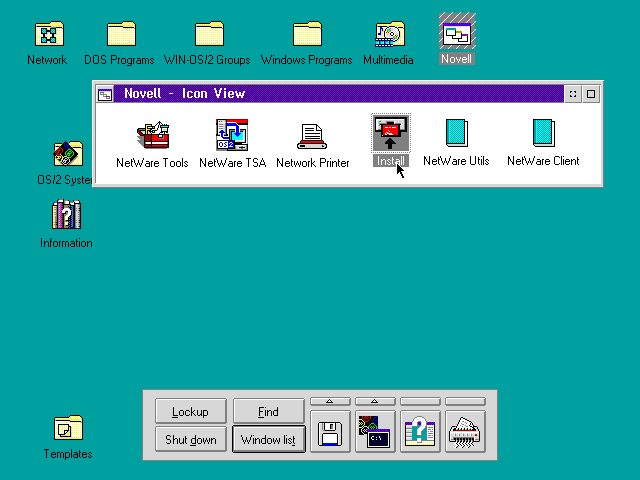Select the DOS Programs folder
Screen dimensions: 640x480
[x=121, y=33]
